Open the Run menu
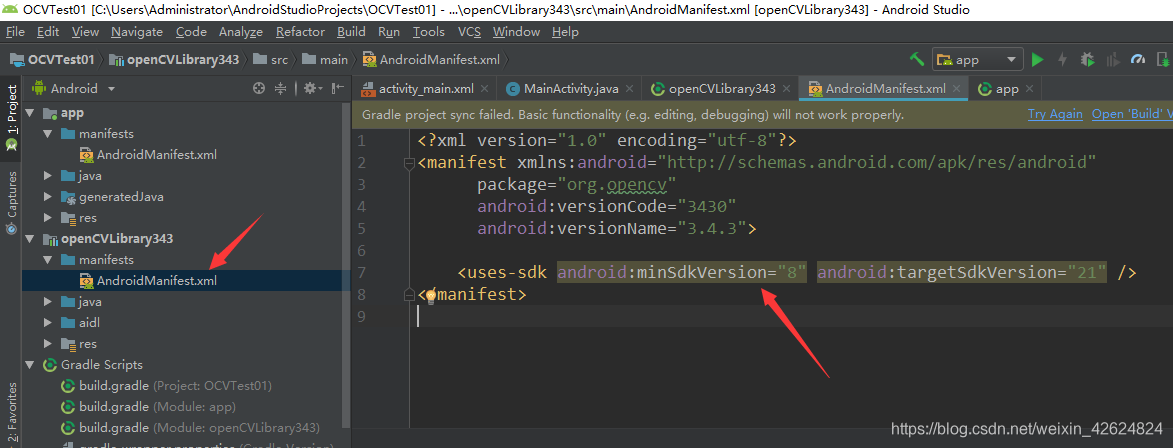The height and width of the screenshot is (448, 1173). [x=389, y=31]
